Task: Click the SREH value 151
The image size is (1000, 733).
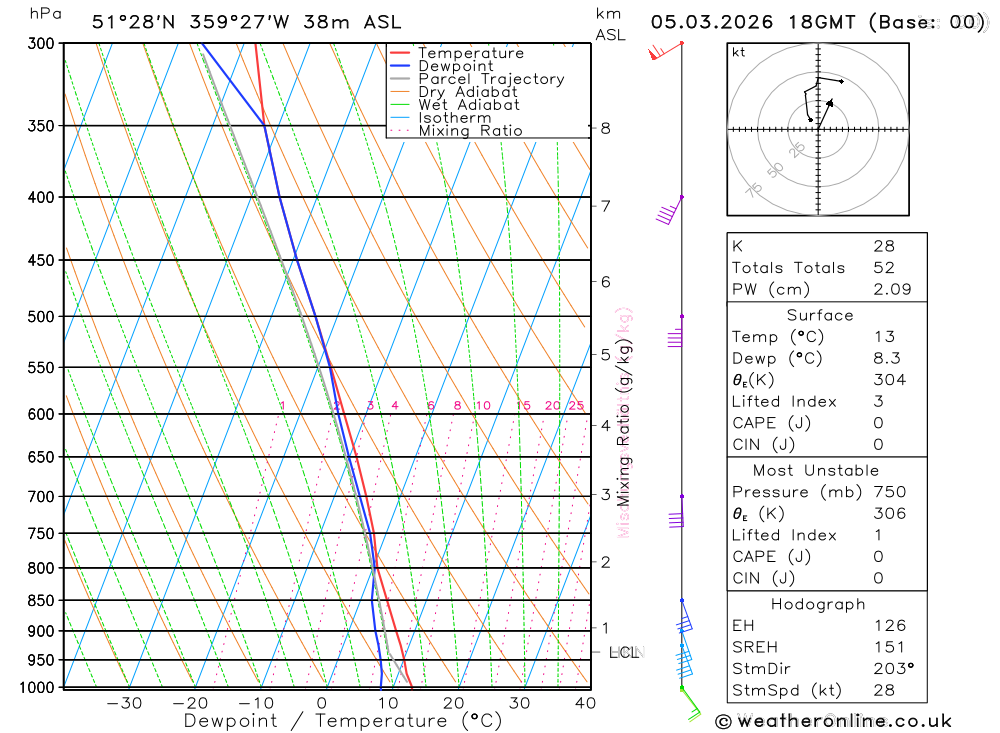Action: pos(890,648)
